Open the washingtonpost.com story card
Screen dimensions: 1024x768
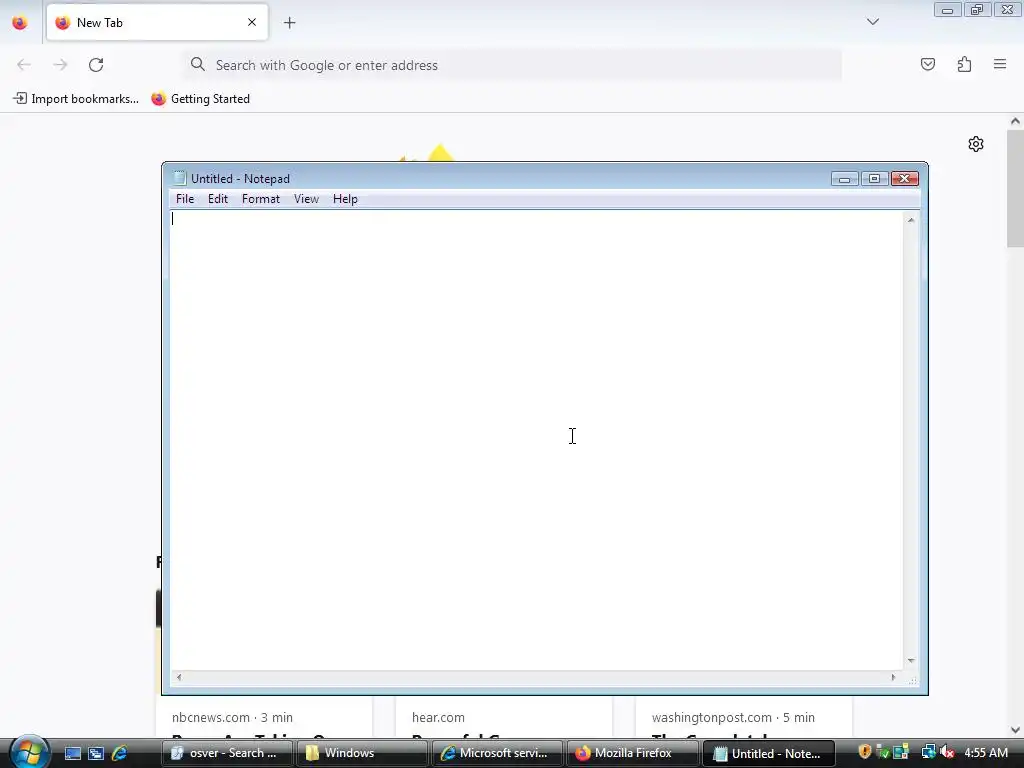coord(744,717)
